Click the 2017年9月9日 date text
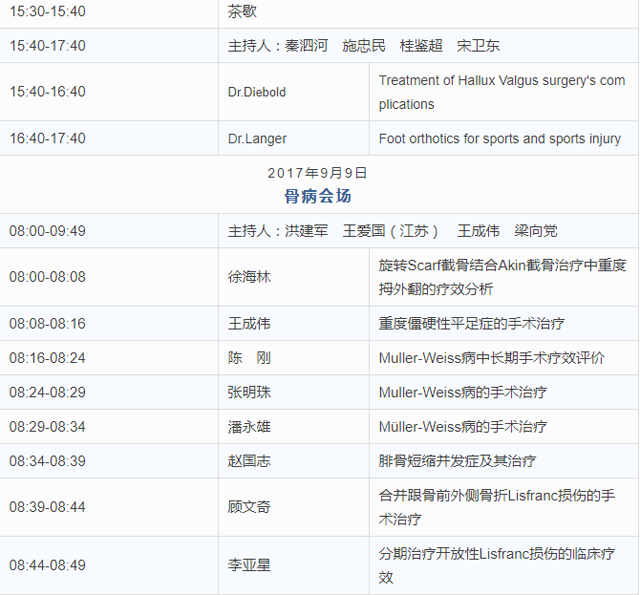Screen dimensions: 640x595 tap(318, 173)
